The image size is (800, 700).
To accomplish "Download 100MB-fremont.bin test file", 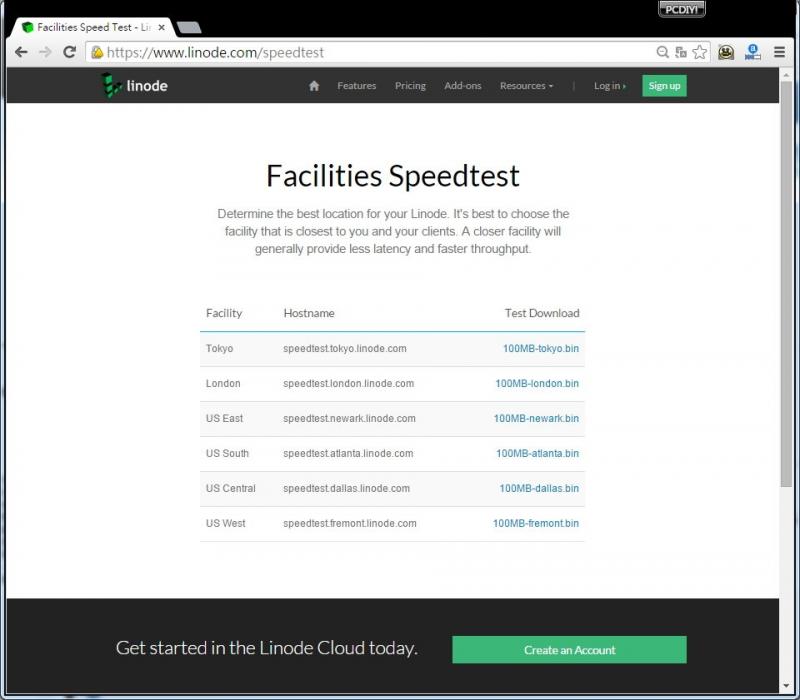I will (536, 523).
